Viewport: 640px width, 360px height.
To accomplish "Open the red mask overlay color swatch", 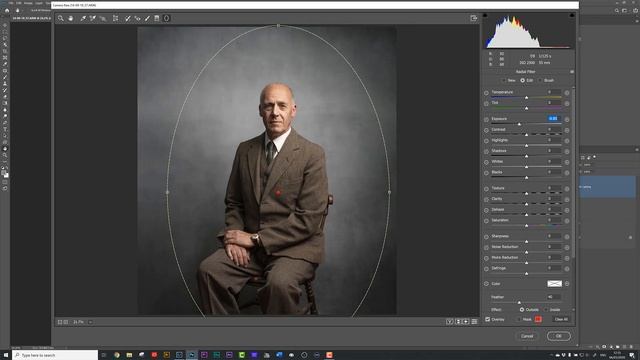I will click(538, 319).
